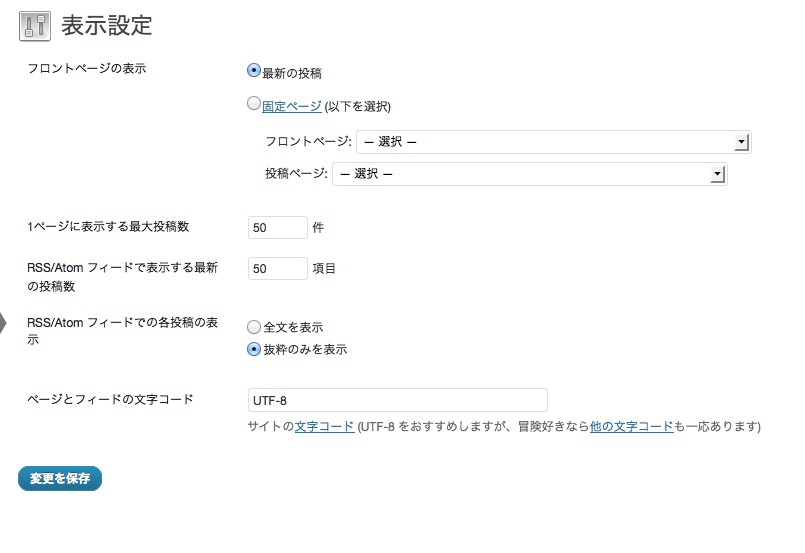Open the 固定ページ link
Image resolution: width=805 pixels, height=553 pixels.
[292, 106]
